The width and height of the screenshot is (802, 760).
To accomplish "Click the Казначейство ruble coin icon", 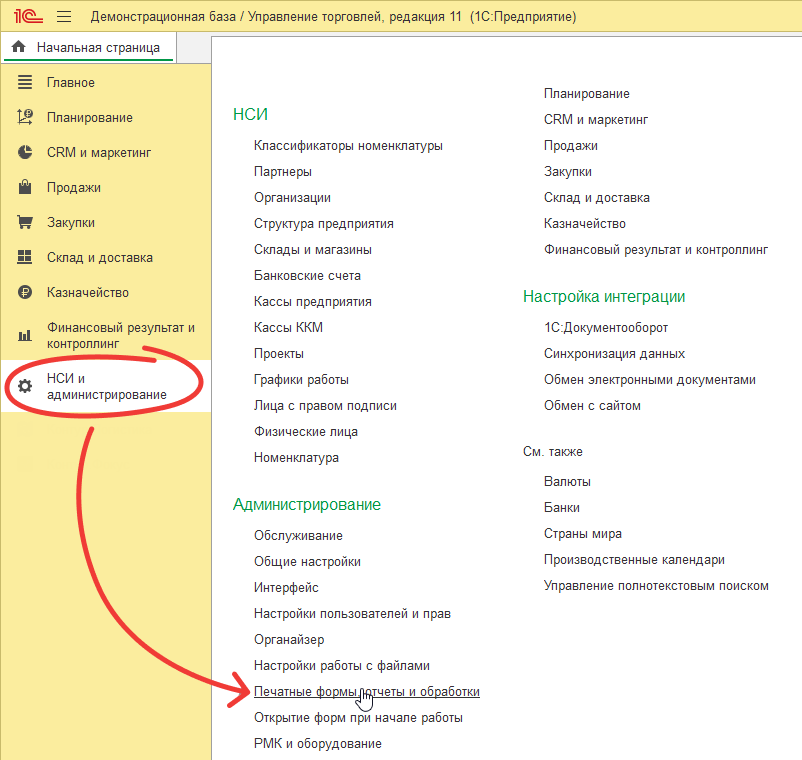I will click(25, 292).
